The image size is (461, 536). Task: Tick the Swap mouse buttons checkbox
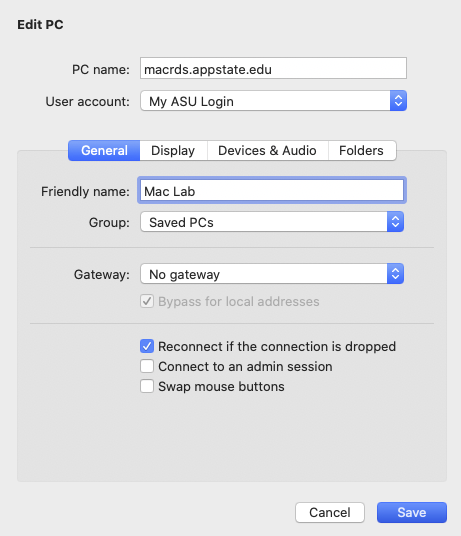point(147,386)
